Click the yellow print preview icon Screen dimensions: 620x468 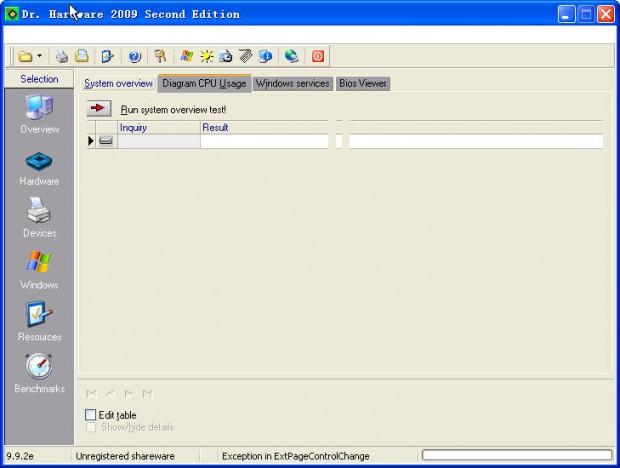click(x=82, y=56)
